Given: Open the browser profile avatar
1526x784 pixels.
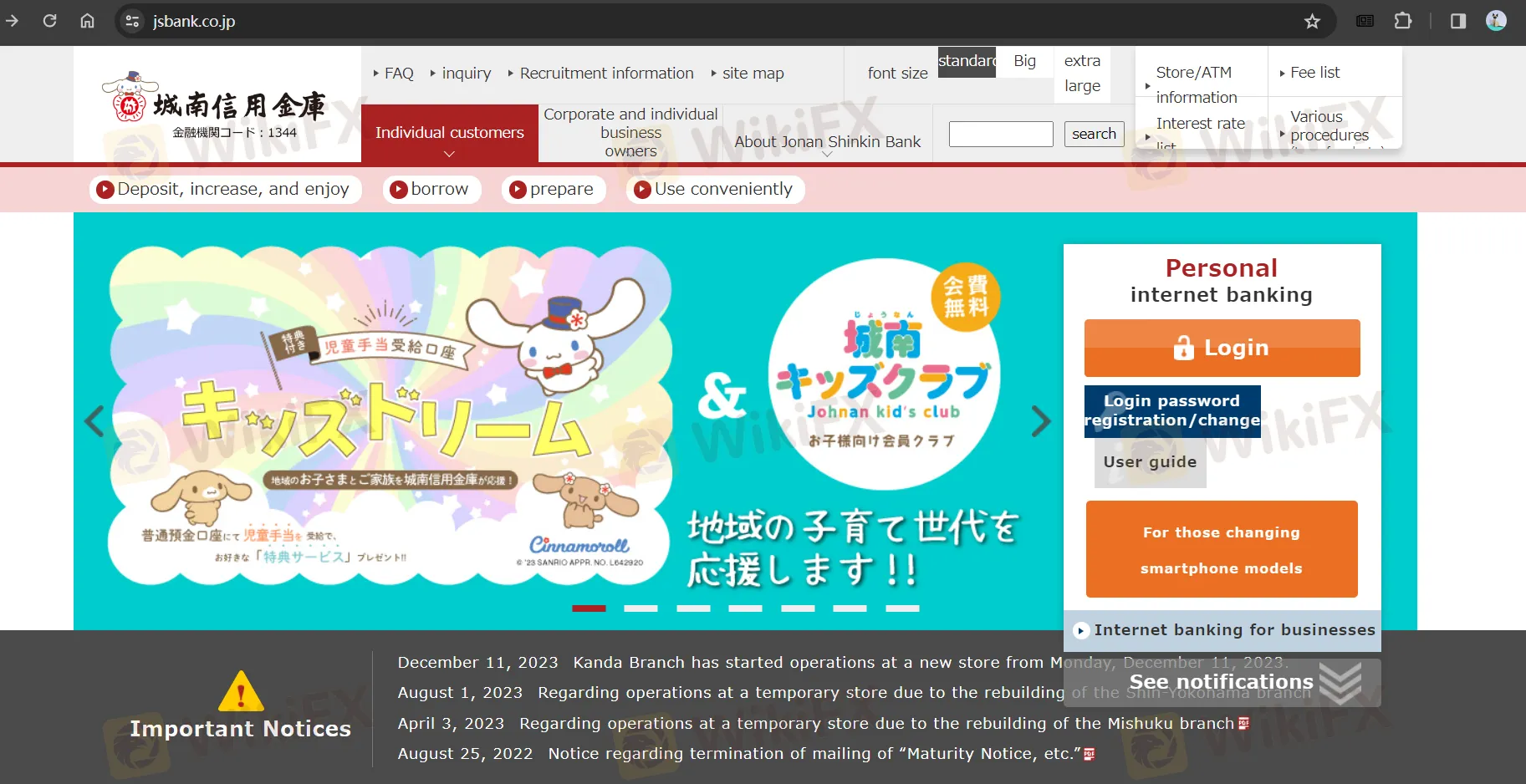Looking at the screenshot, I should (x=1496, y=21).
